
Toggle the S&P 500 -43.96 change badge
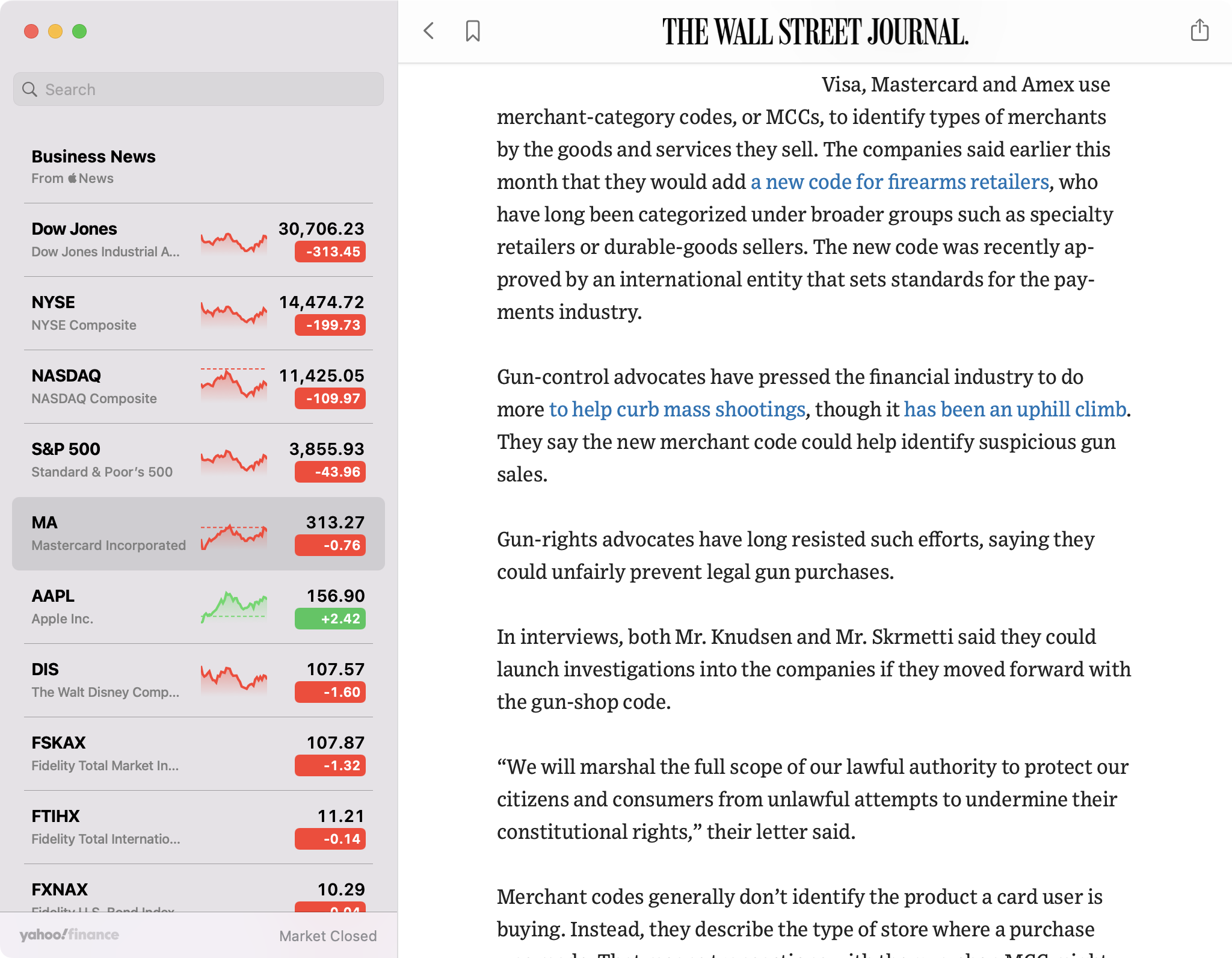point(330,472)
